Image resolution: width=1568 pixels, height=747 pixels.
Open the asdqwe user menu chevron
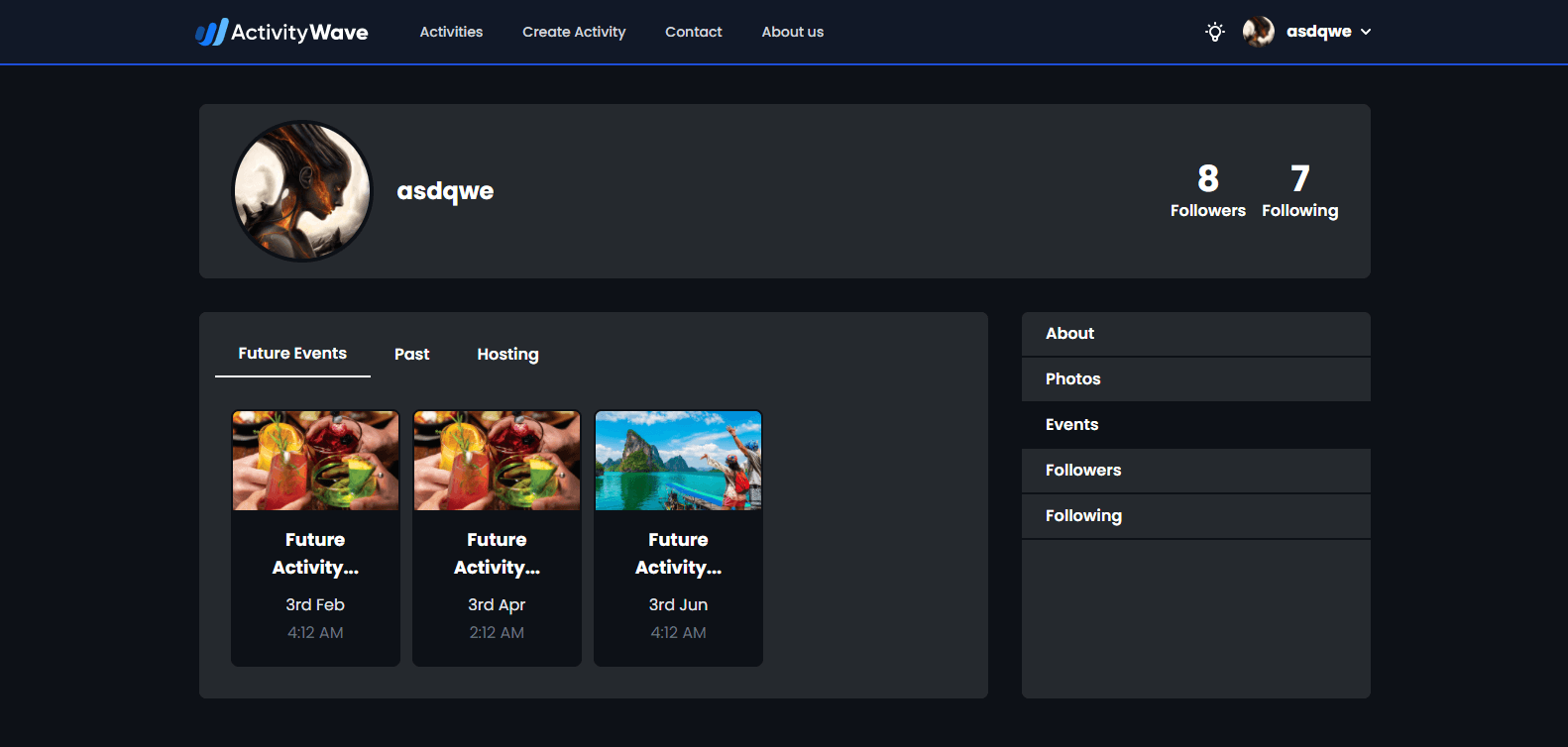click(x=1366, y=32)
